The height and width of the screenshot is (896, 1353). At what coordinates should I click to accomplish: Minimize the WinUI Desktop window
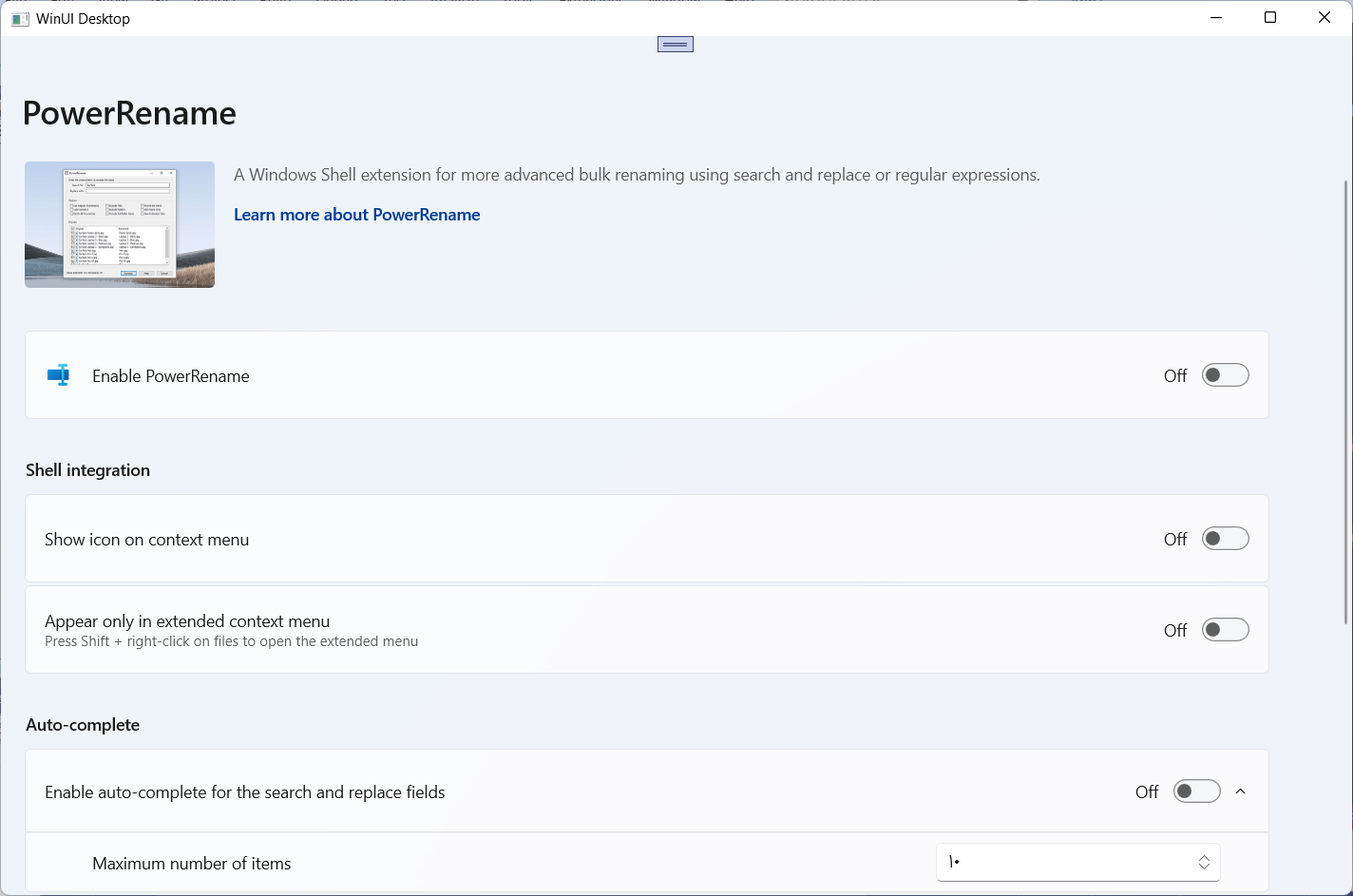1216,18
